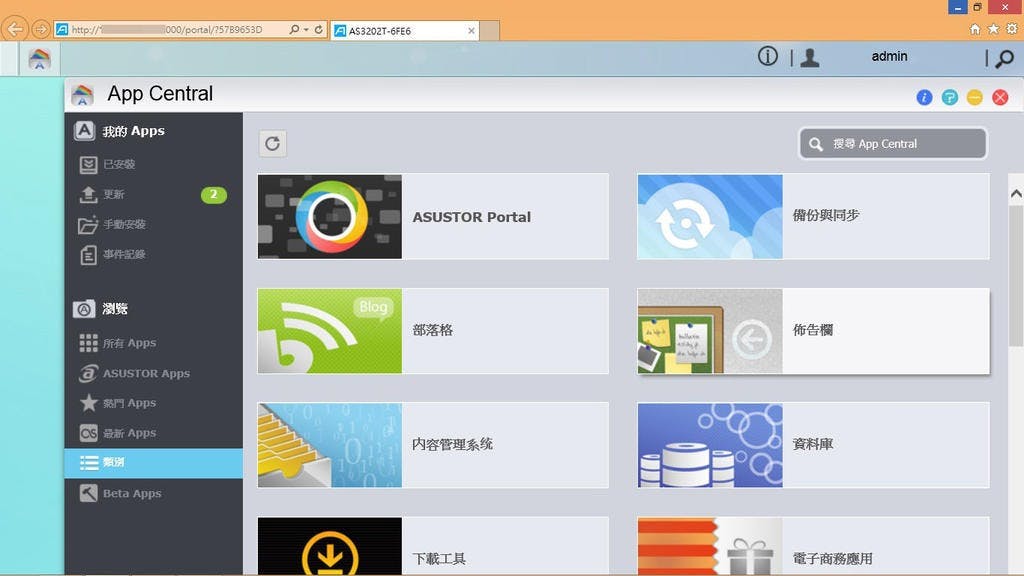Minimize App Central with the yellow button

pyautogui.click(x=974, y=97)
